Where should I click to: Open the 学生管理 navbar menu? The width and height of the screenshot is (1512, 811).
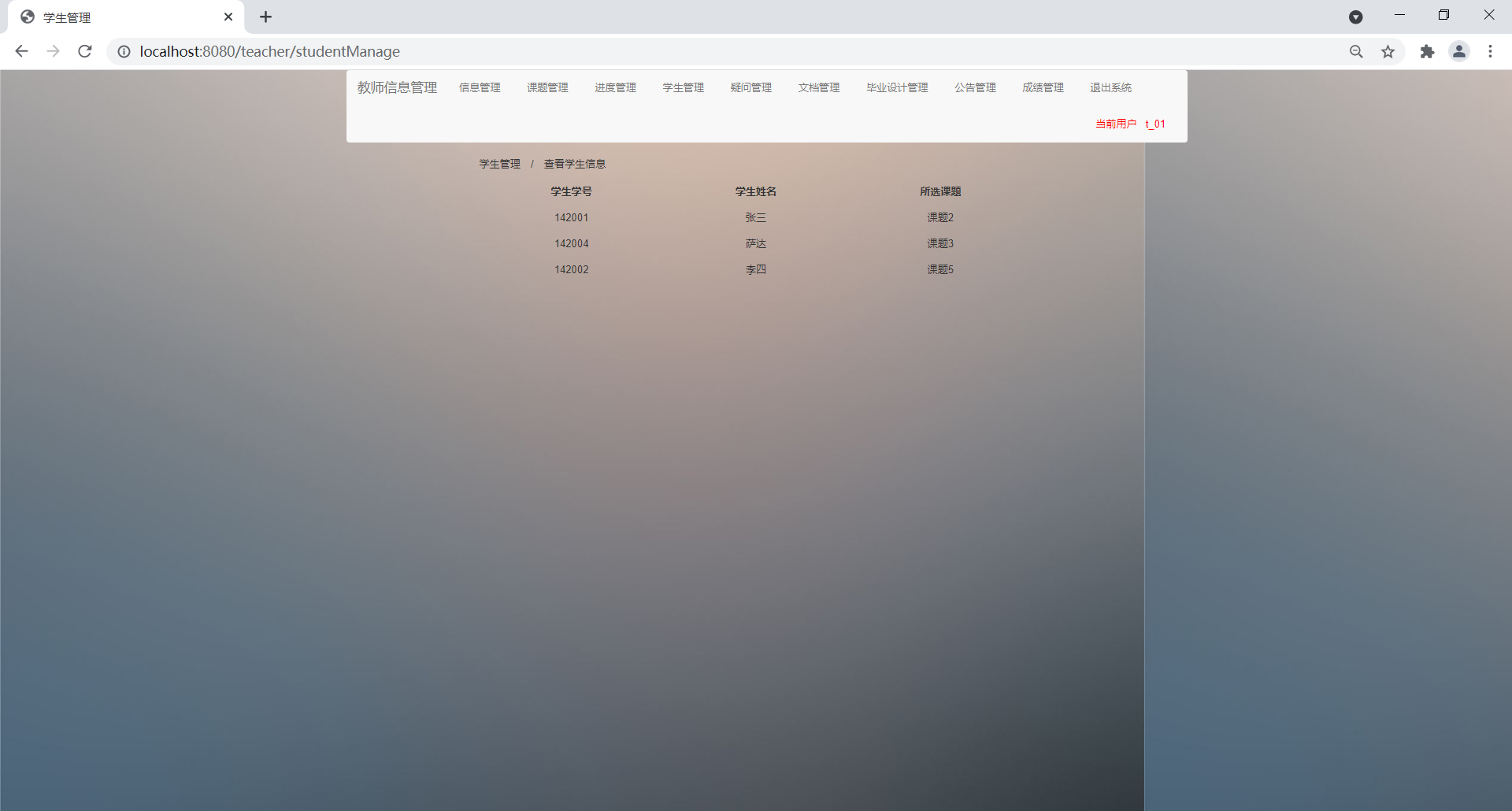[683, 87]
